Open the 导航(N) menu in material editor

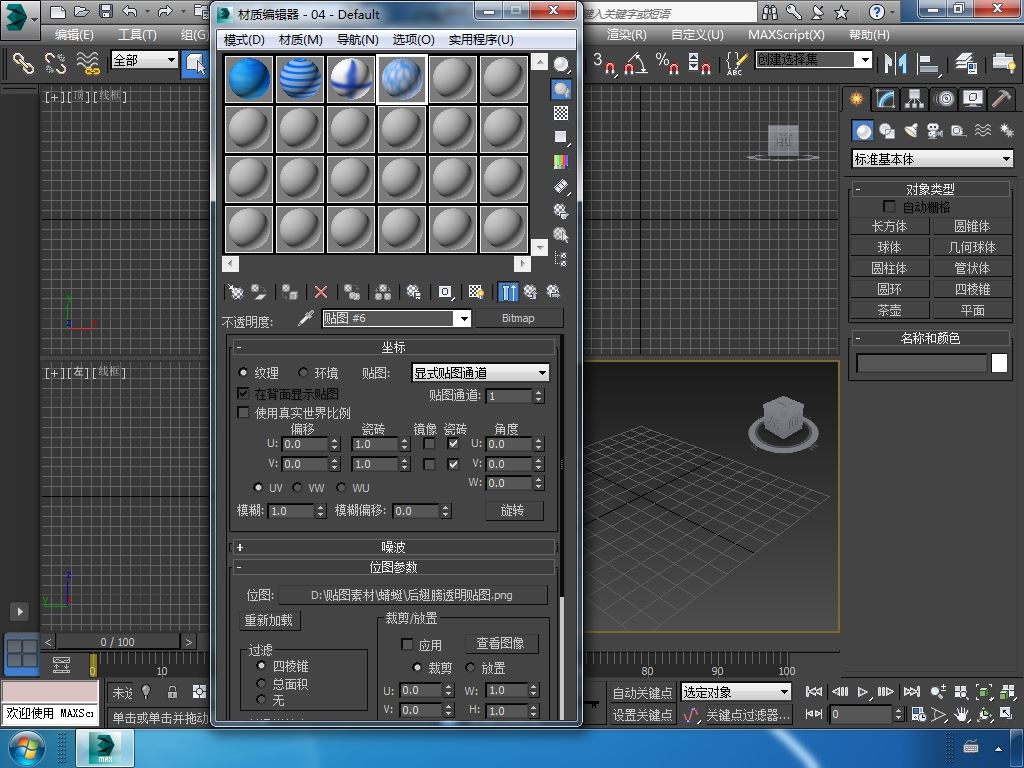coord(357,39)
